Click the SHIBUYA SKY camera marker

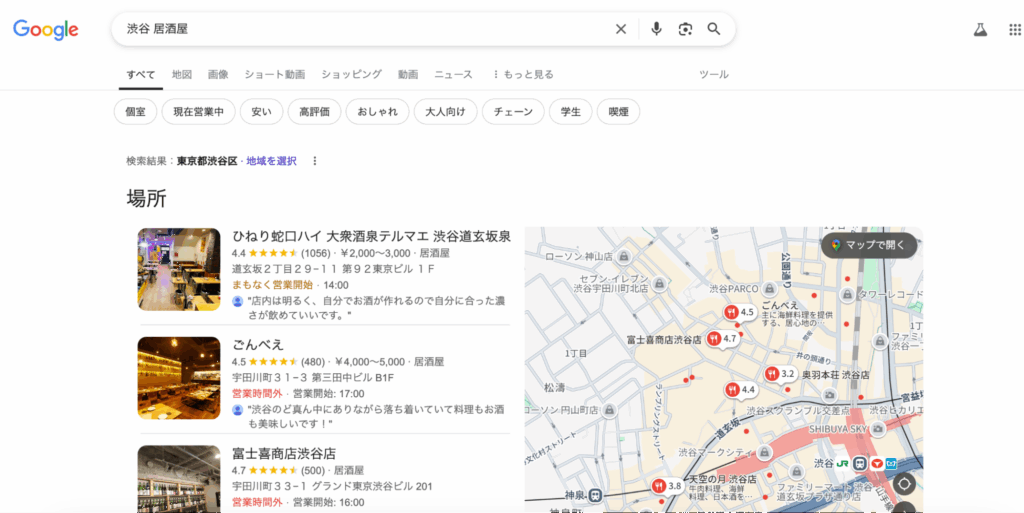click(x=878, y=428)
